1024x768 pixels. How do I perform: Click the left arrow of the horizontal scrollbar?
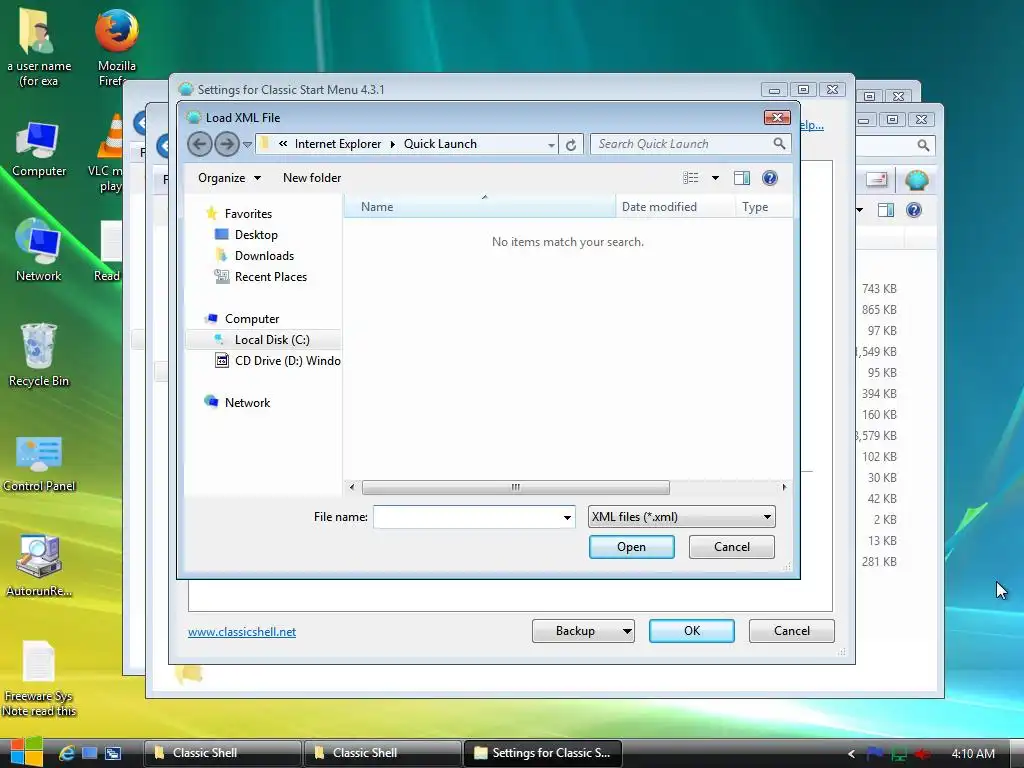352,487
